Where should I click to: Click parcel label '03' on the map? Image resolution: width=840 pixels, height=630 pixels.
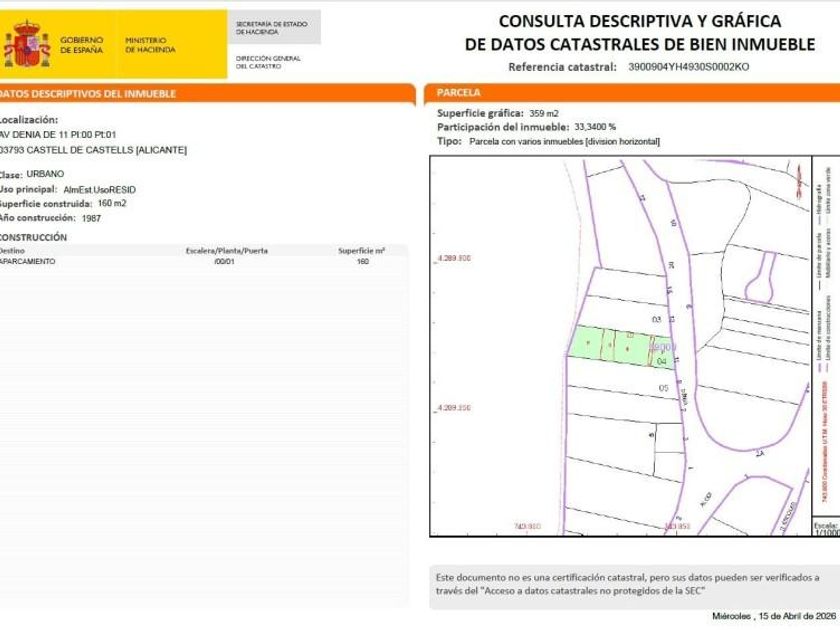(x=656, y=320)
